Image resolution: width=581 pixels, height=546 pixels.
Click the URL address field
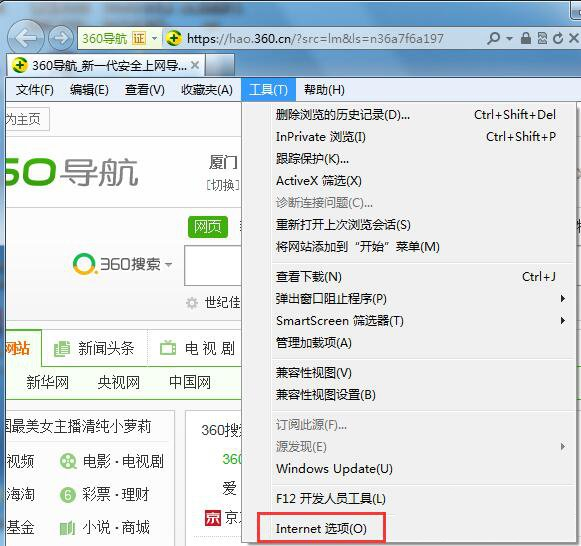pos(315,39)
